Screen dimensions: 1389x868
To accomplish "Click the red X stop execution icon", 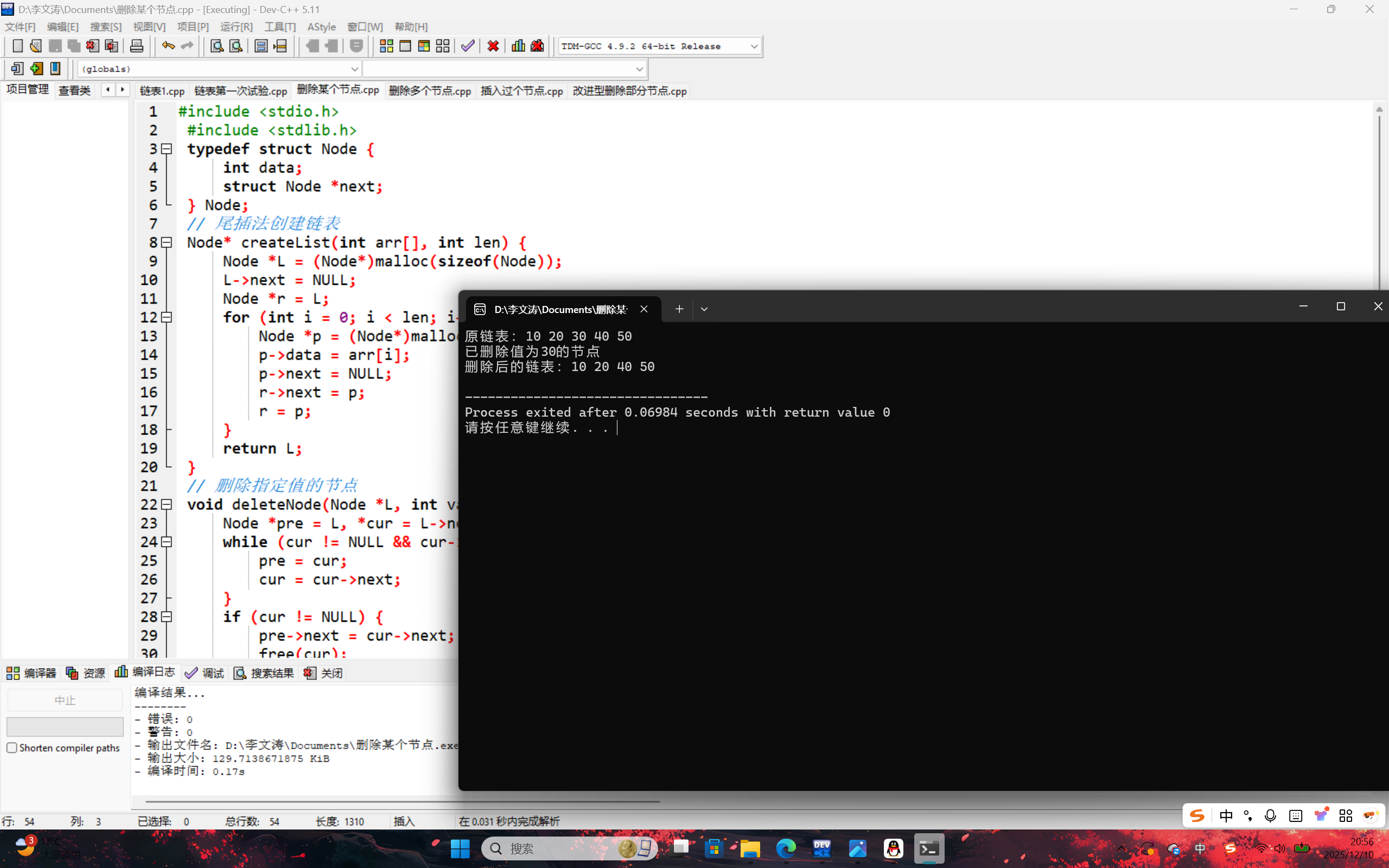I will point(493,46).
